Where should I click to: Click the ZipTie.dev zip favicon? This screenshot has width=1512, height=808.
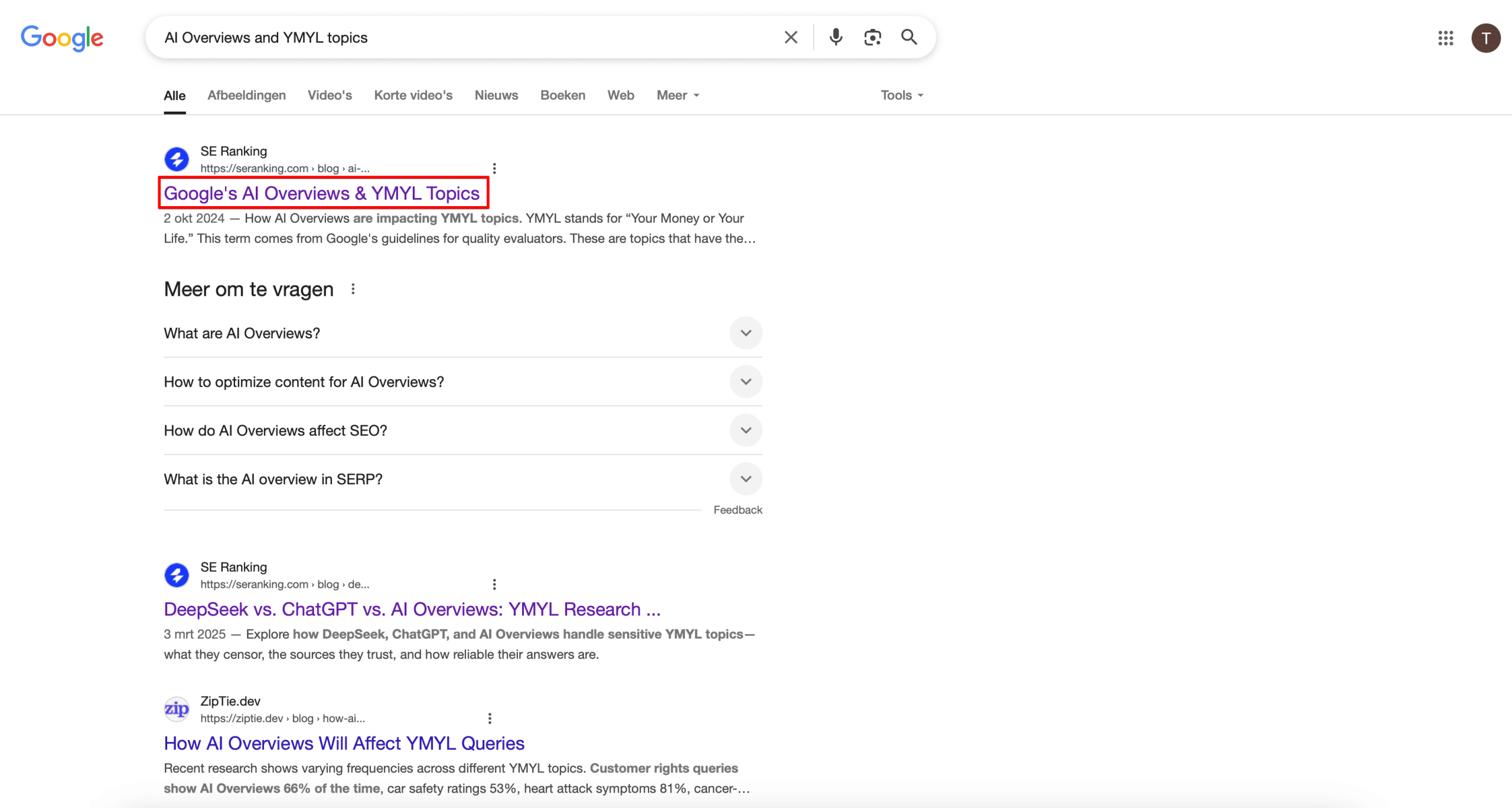pos(177,709)
